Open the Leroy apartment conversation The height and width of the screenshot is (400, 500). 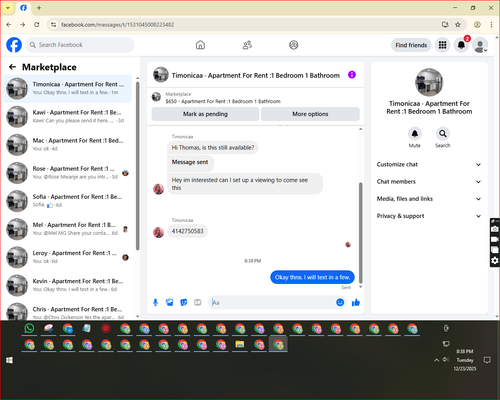click(68, 257)
